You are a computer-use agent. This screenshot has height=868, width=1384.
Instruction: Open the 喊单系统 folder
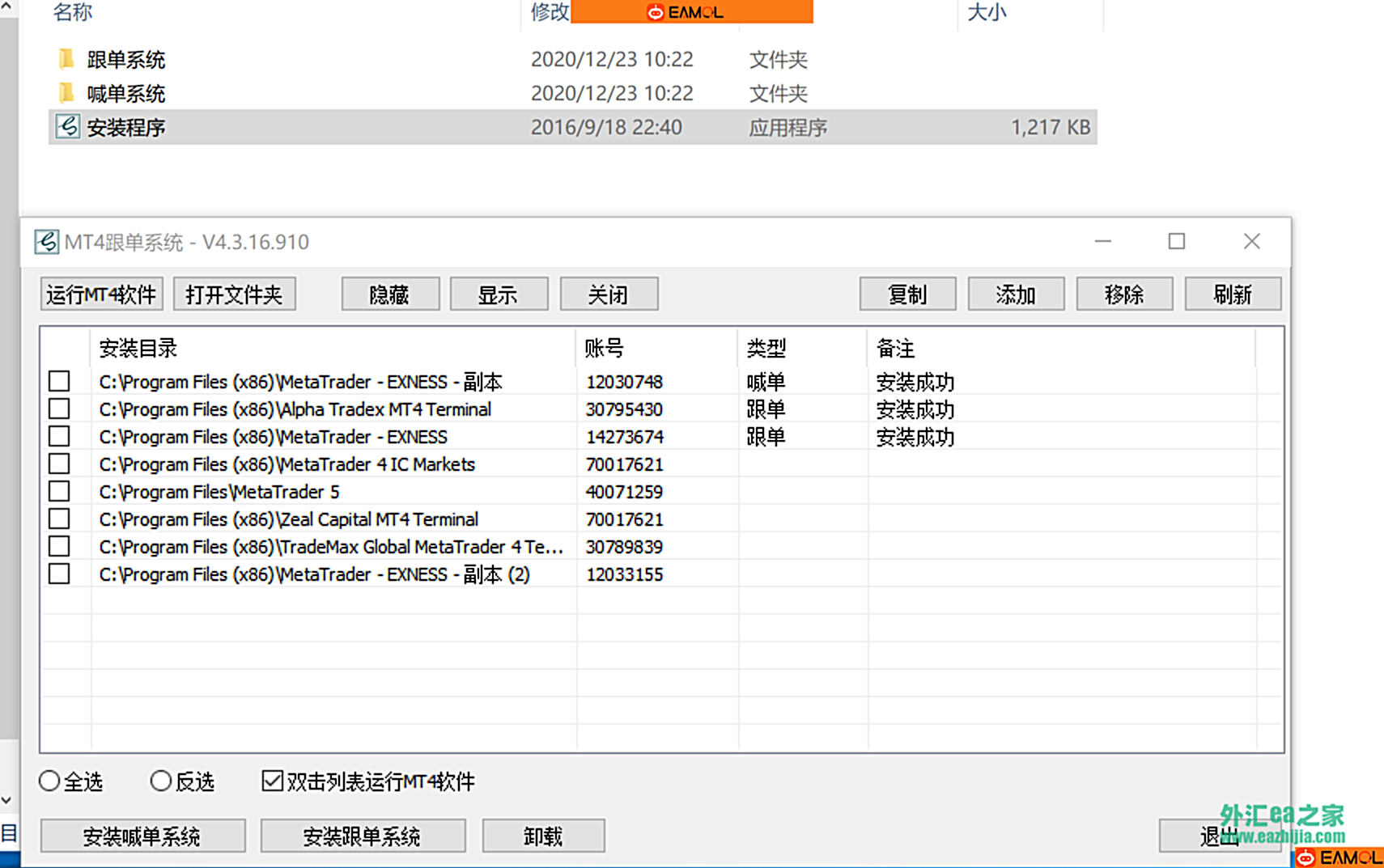pyautogui.click(x=126, y=93)
